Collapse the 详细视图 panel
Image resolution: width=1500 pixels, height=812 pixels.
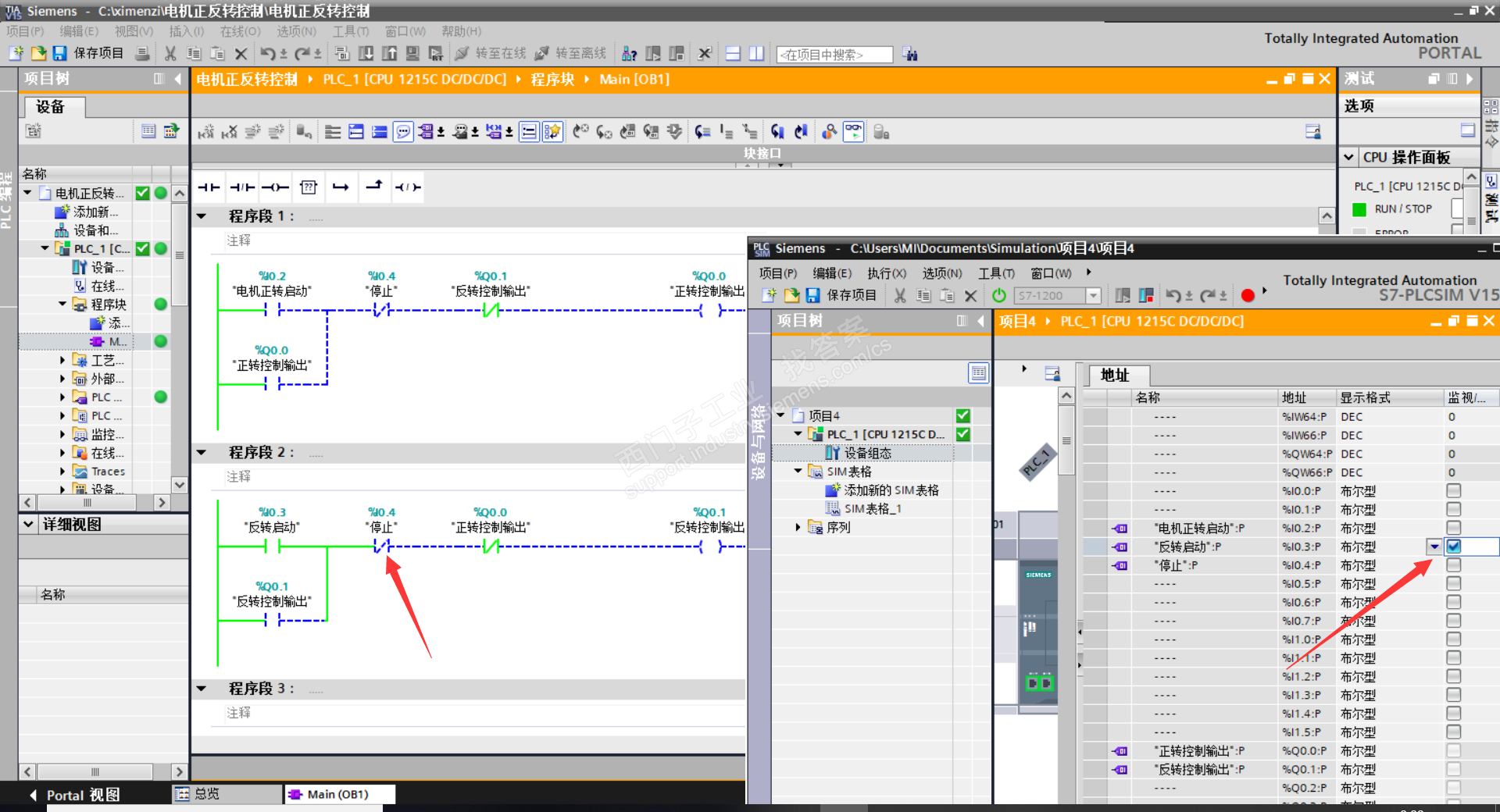point(29,524)
